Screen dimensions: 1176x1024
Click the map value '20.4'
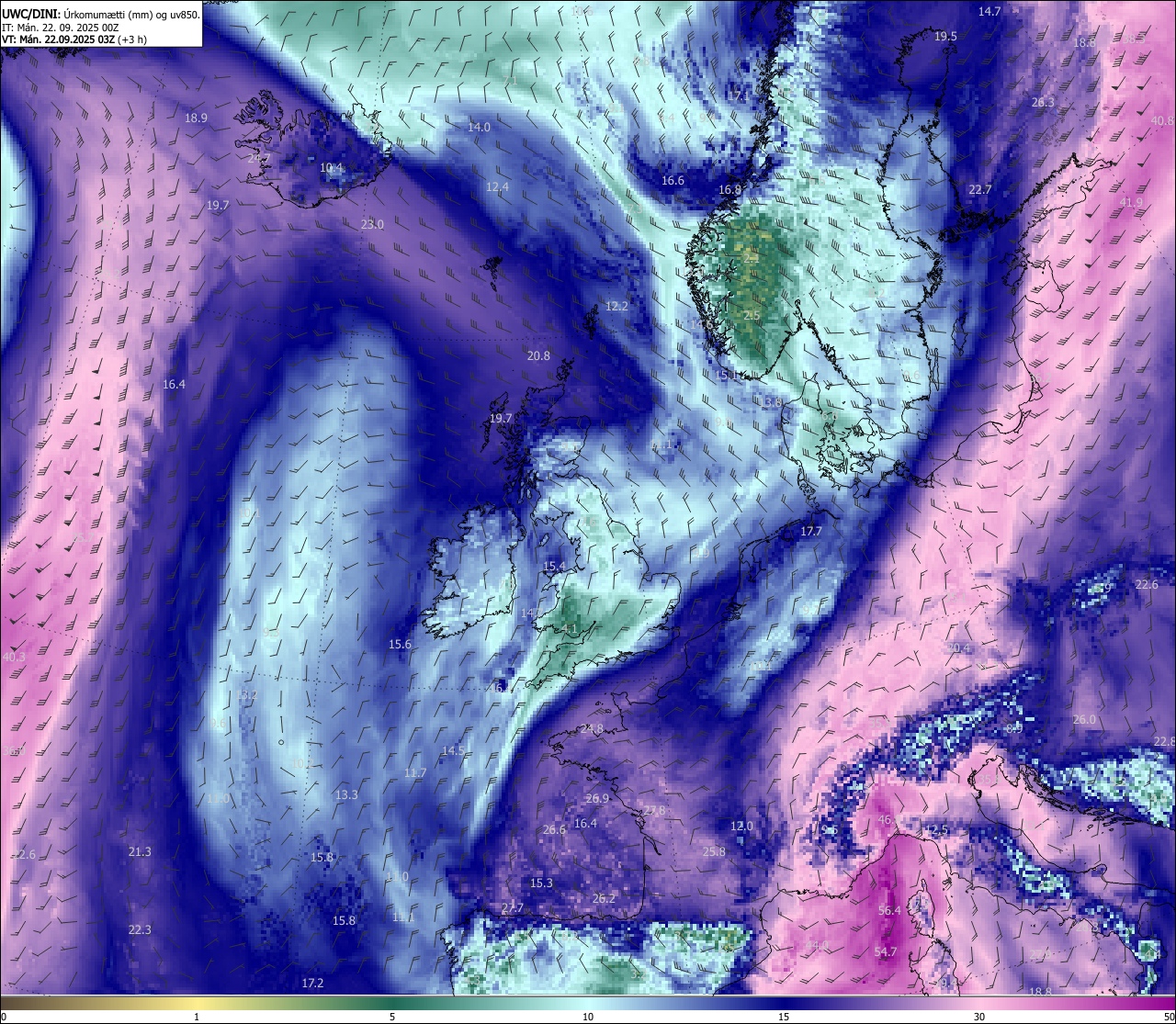(x=958, y=647)
